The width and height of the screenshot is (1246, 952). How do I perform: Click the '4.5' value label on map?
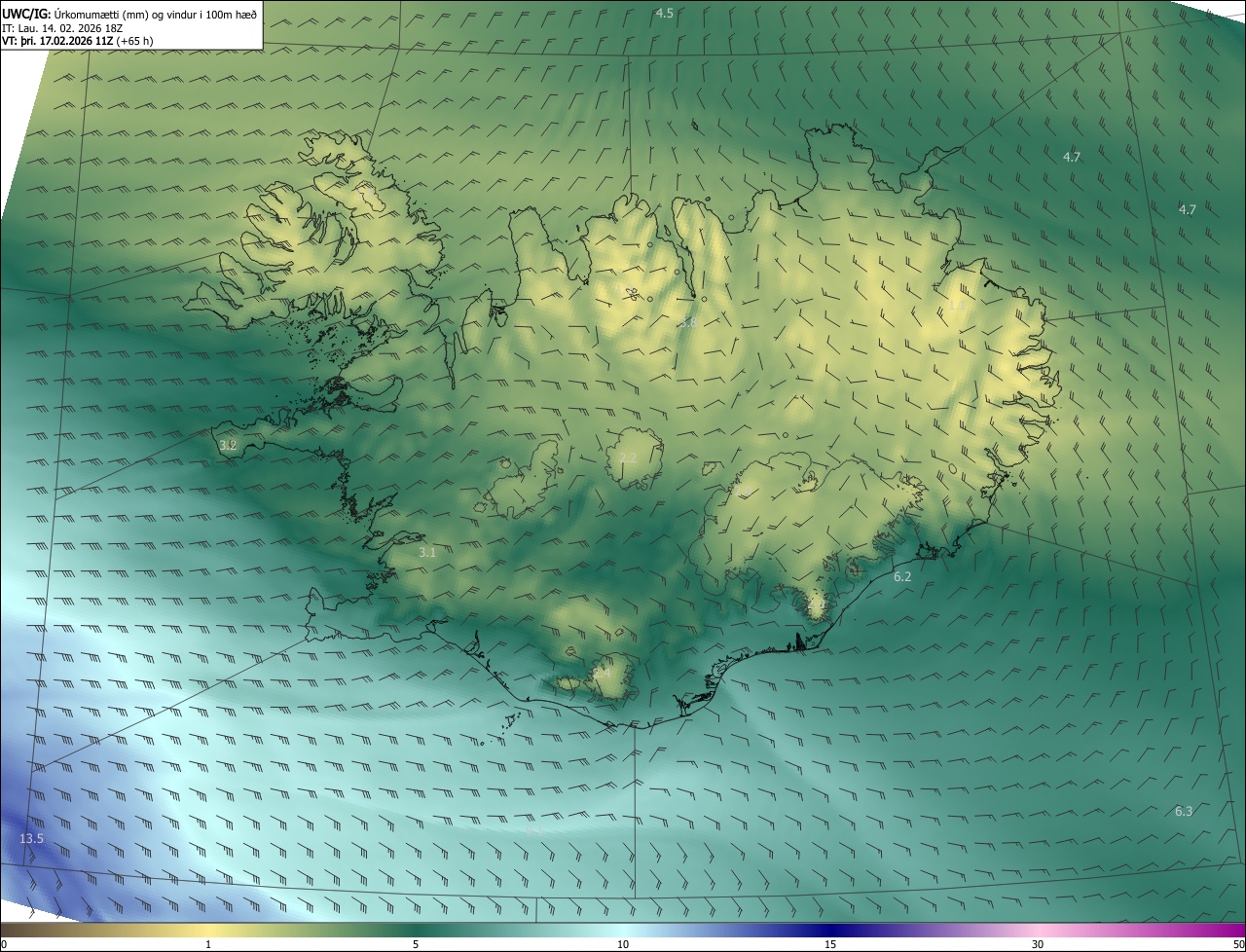665,13
